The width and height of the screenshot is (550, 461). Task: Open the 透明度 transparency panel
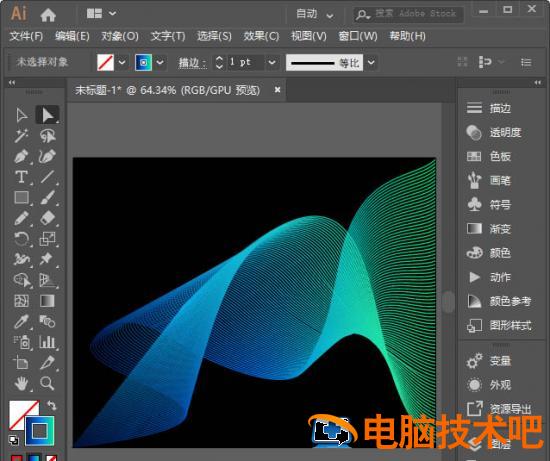coord(494,132)
